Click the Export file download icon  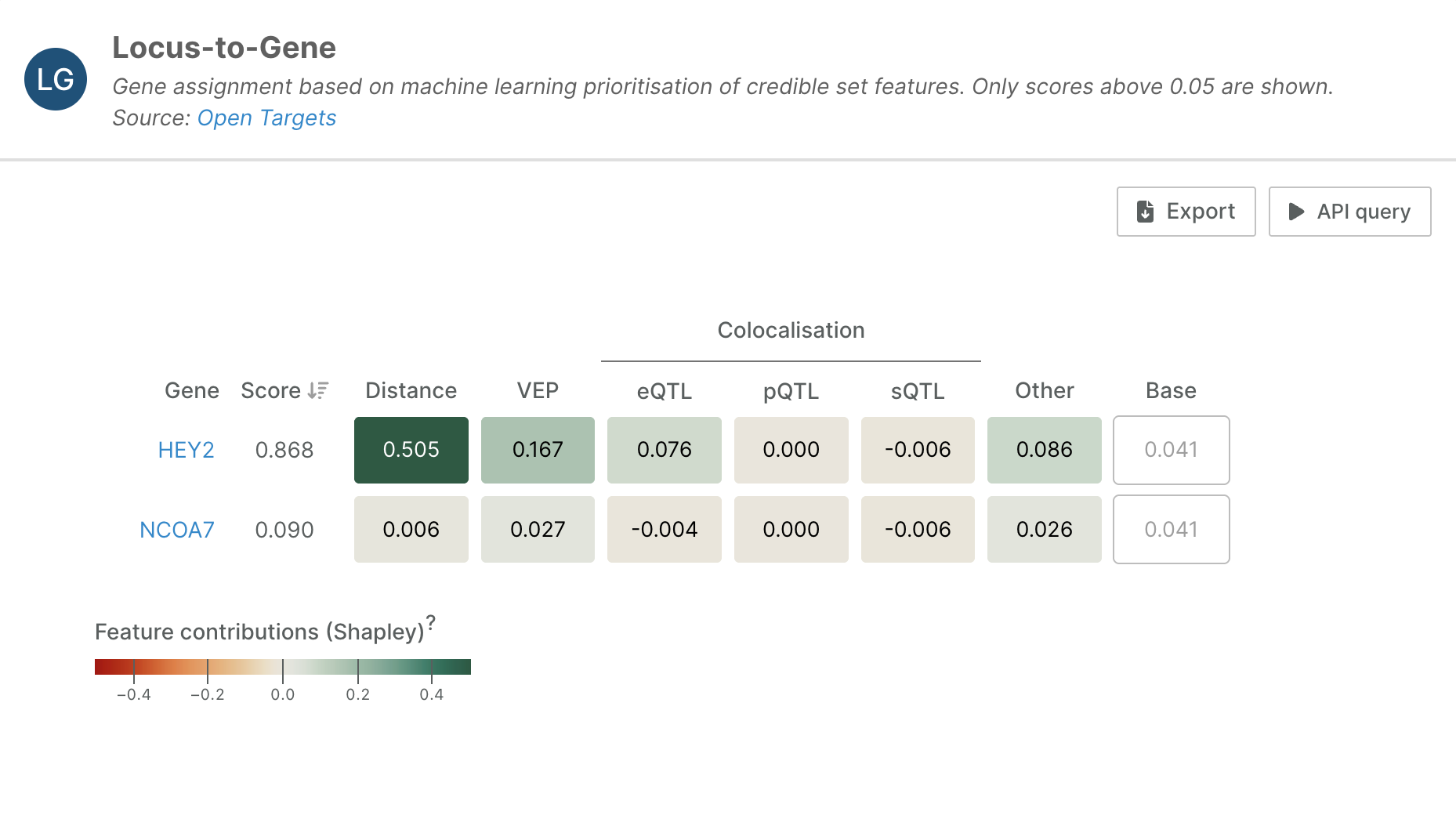(x=1145, y=212)
